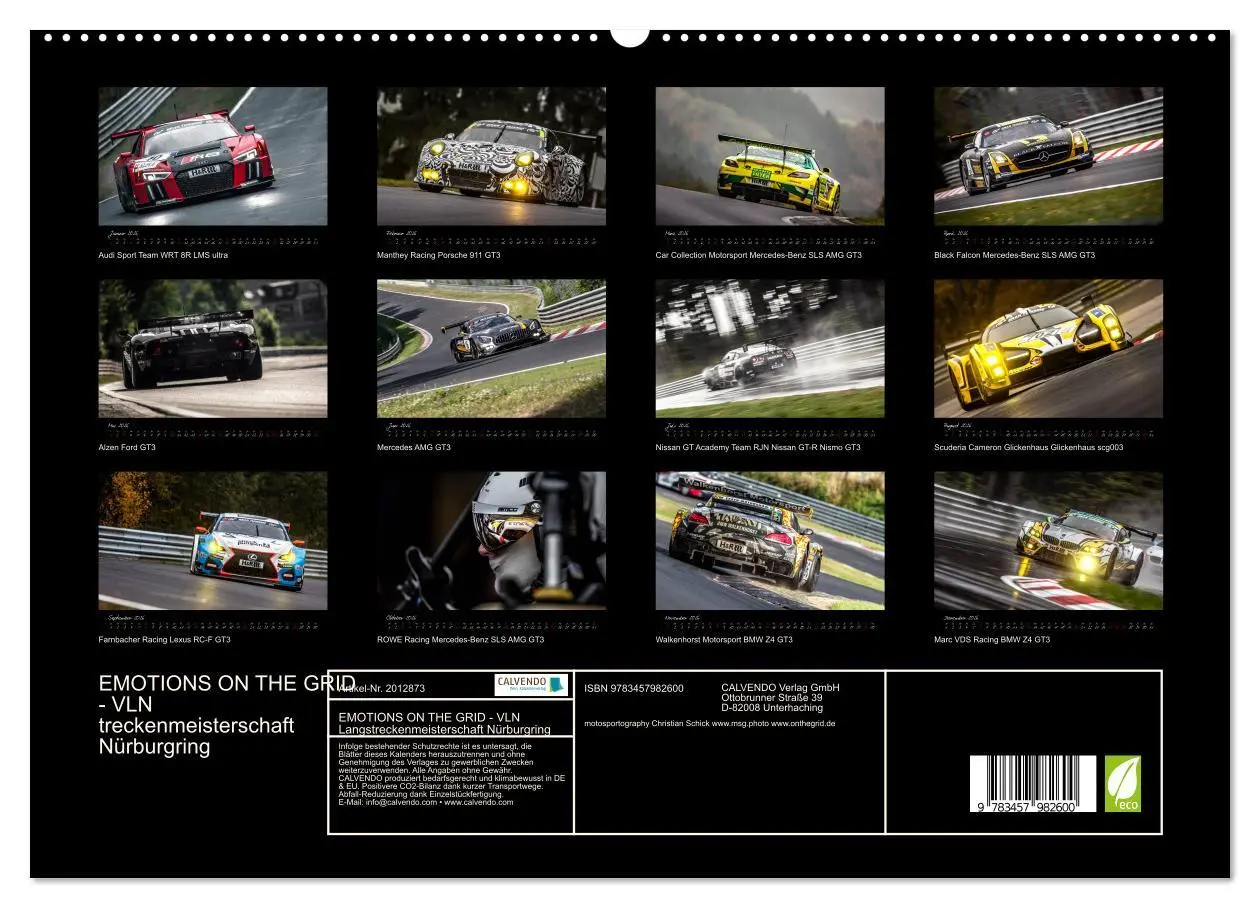Open the Alzen Ford GT3 photo
The width and height of the screenshot is (1260, 908).
tap(213, 348)
